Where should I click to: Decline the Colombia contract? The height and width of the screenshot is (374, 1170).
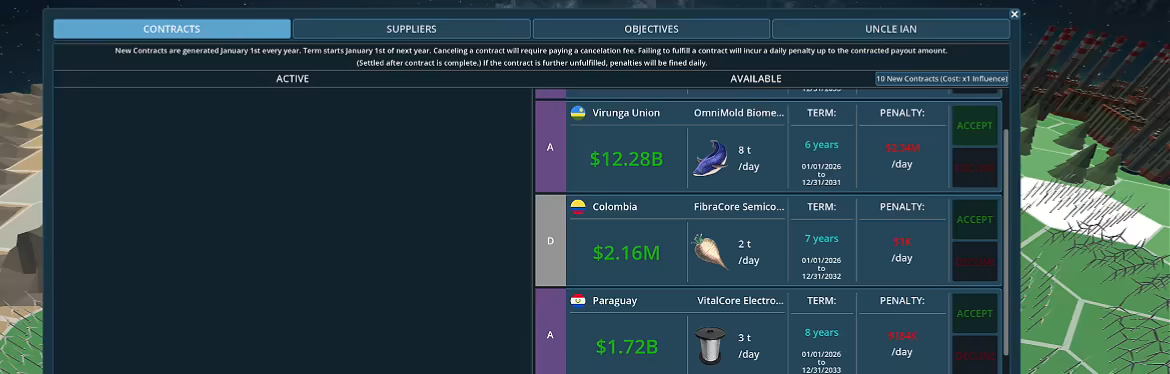click(x=975, y=261)
